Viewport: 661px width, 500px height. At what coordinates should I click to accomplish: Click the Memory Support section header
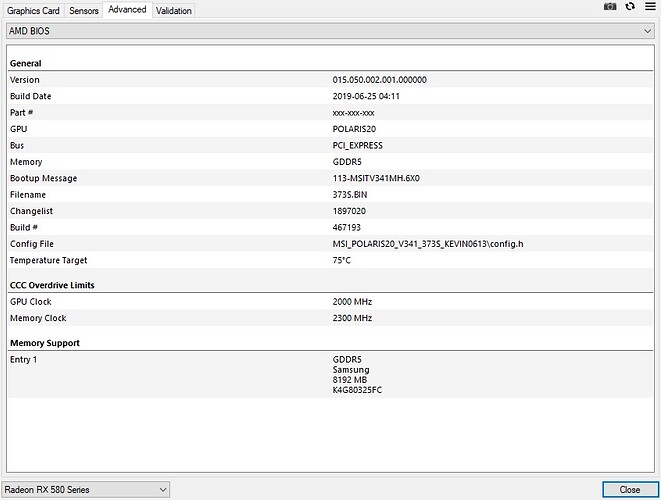pyautogui.click(x=45, y=343)
